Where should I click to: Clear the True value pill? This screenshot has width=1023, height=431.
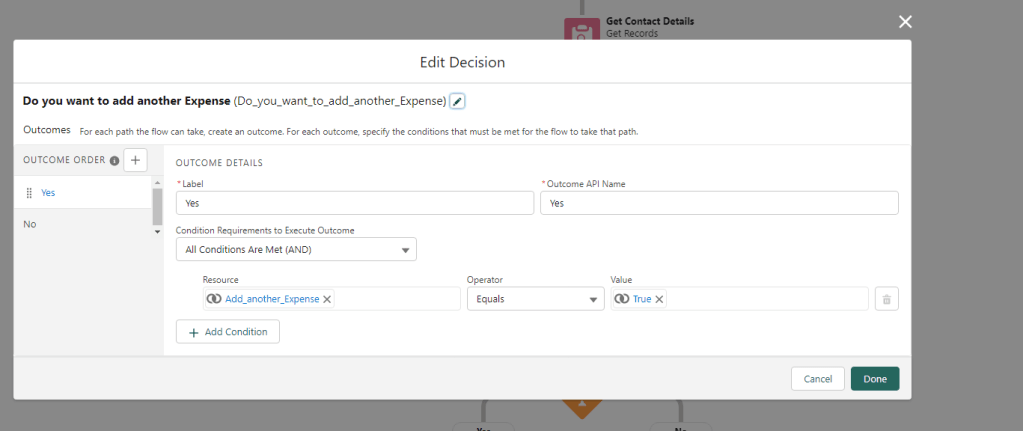(x=659, y=299)
